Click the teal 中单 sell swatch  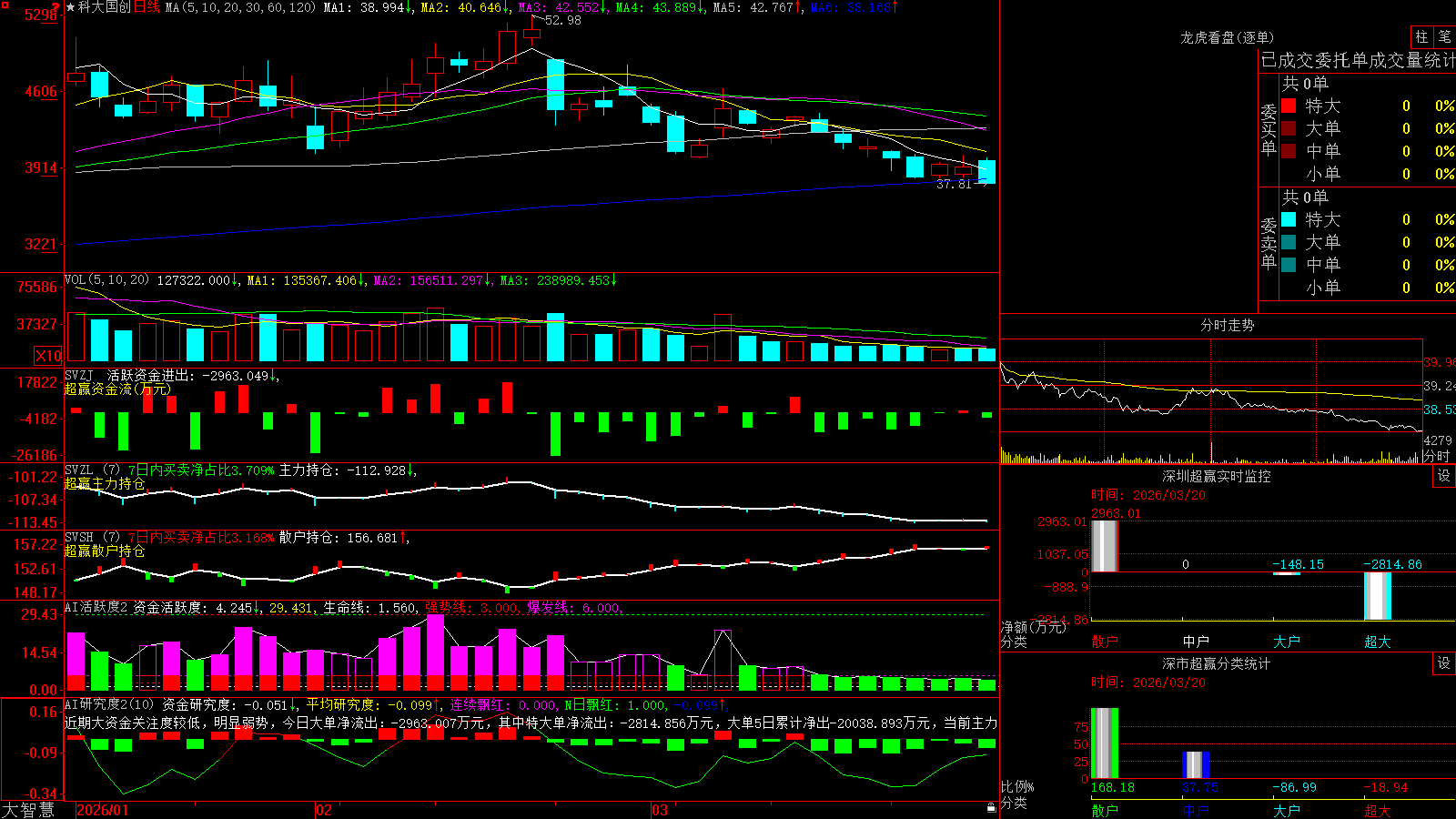[1289, 265]
